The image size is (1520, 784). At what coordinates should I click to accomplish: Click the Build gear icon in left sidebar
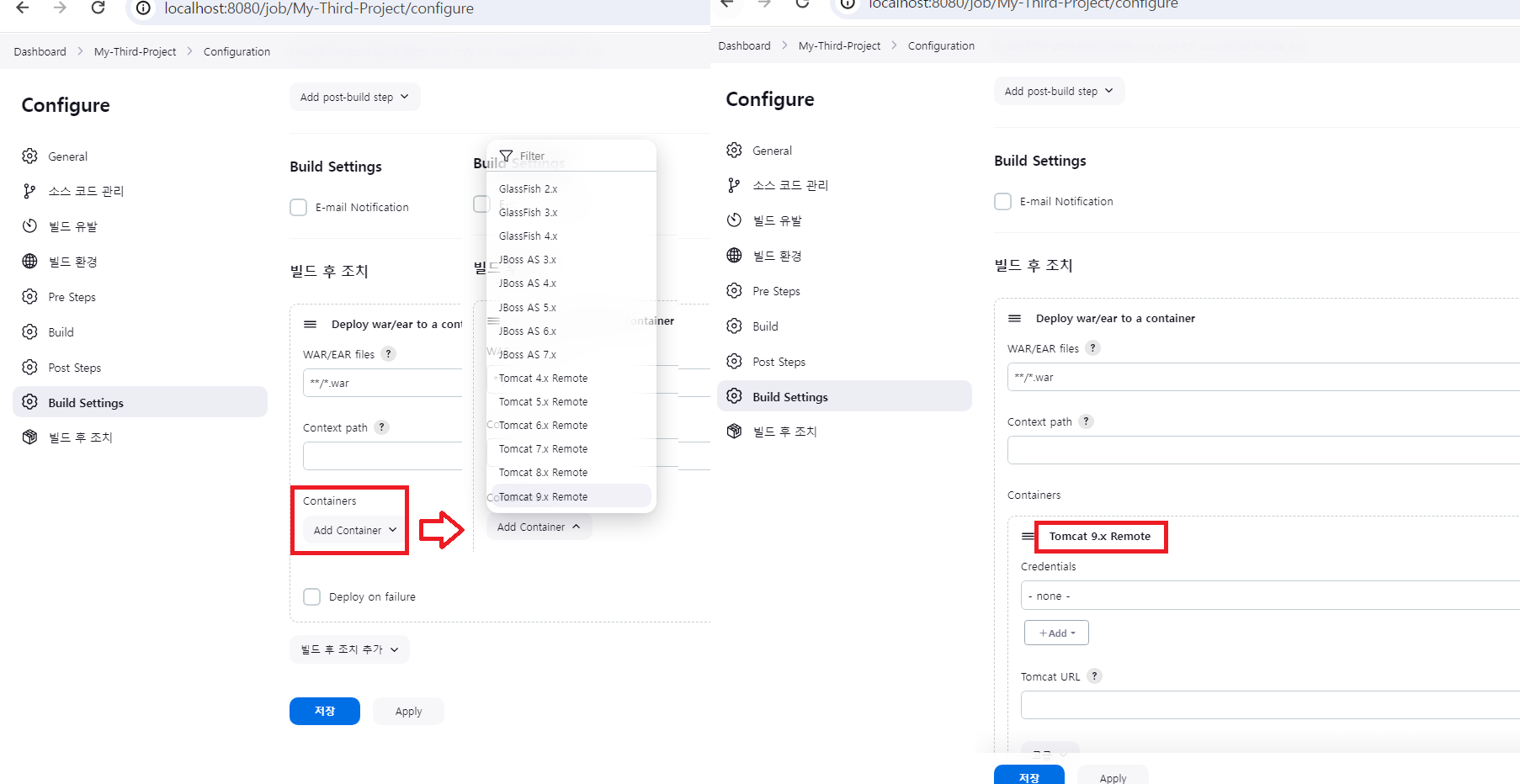pyautogui.click(x=30, y=332)
